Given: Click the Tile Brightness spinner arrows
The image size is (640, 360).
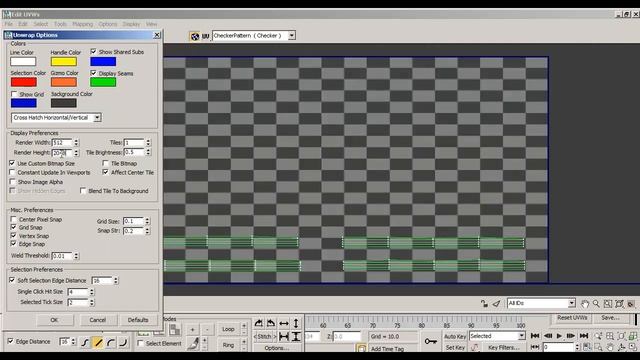Looking at the screenshot, I should pos(148,152).
